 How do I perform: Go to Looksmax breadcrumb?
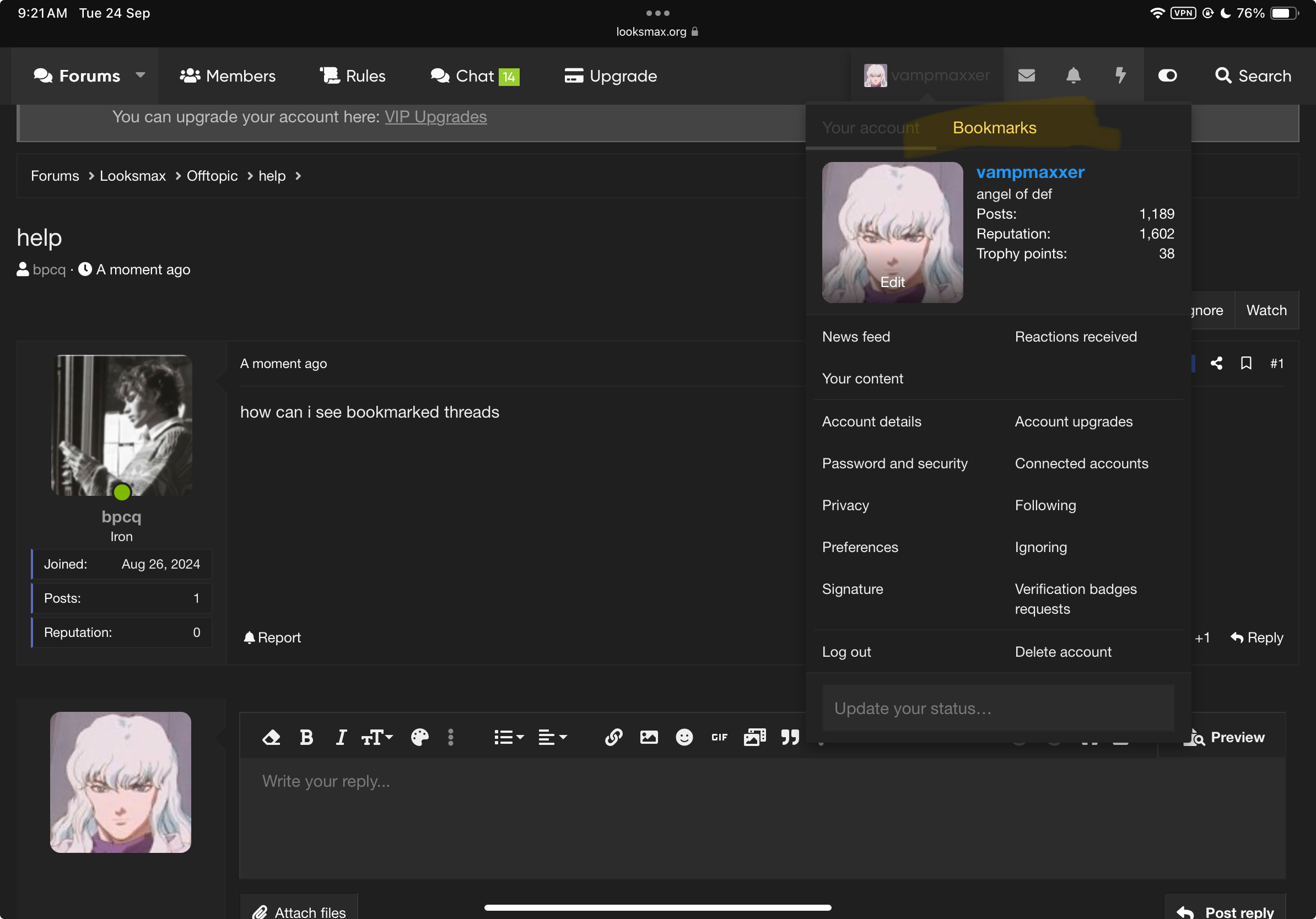132,176
